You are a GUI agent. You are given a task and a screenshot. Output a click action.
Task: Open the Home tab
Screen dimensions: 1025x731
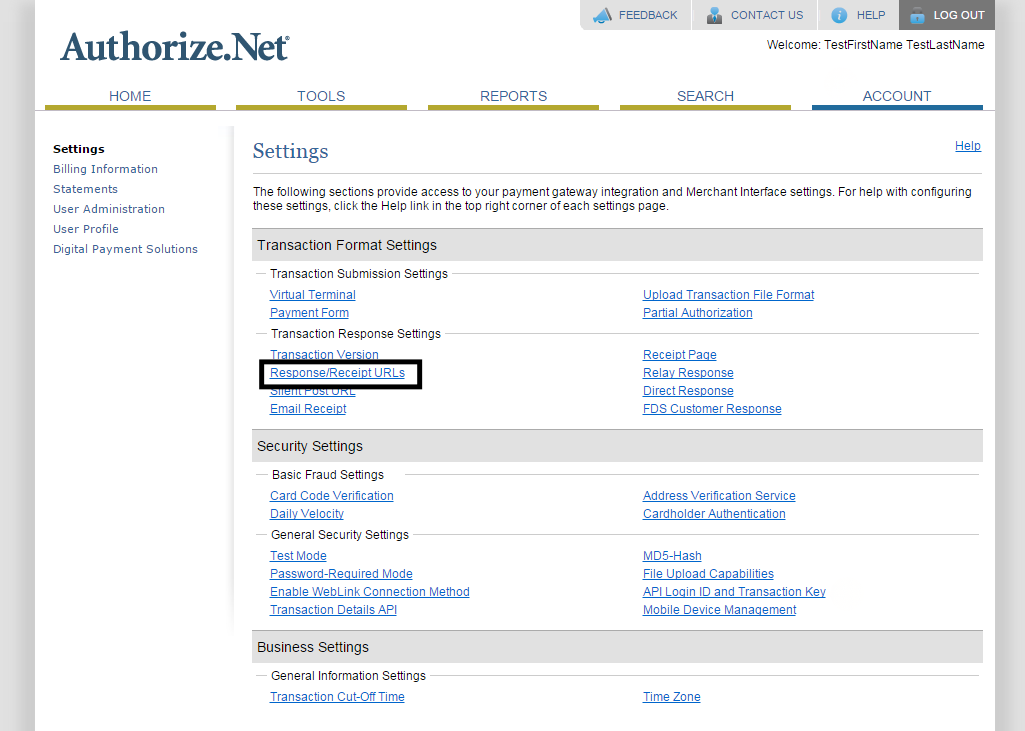pyautogui.click(x=130, y=96)
